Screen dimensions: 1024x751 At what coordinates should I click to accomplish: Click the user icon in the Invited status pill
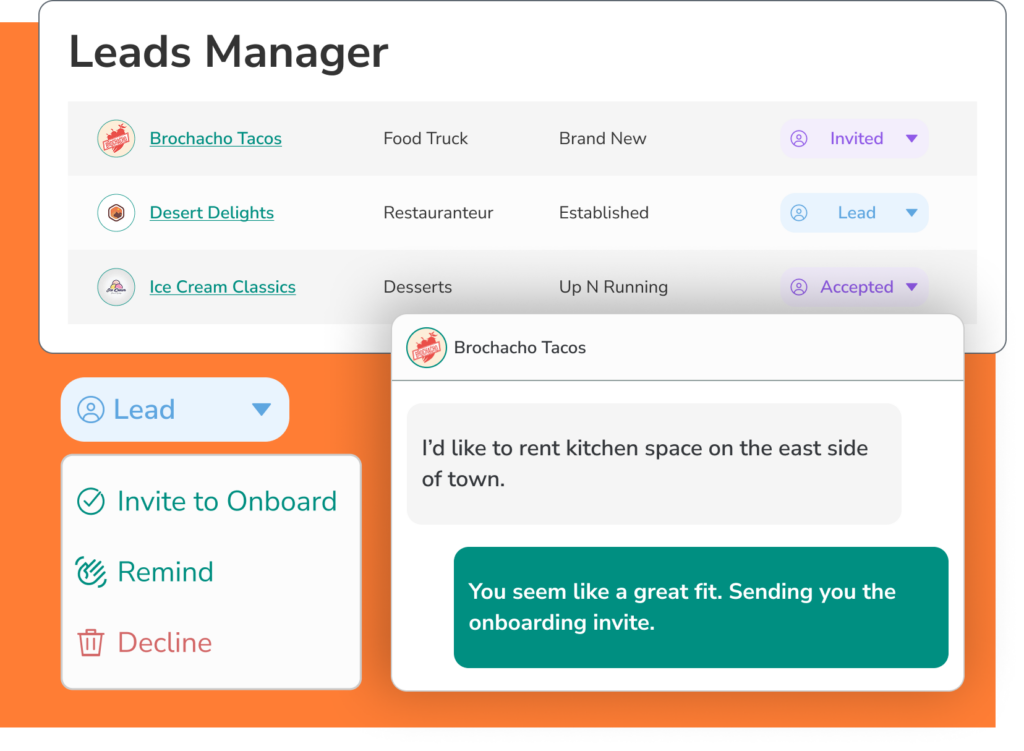tap(799, 138)
